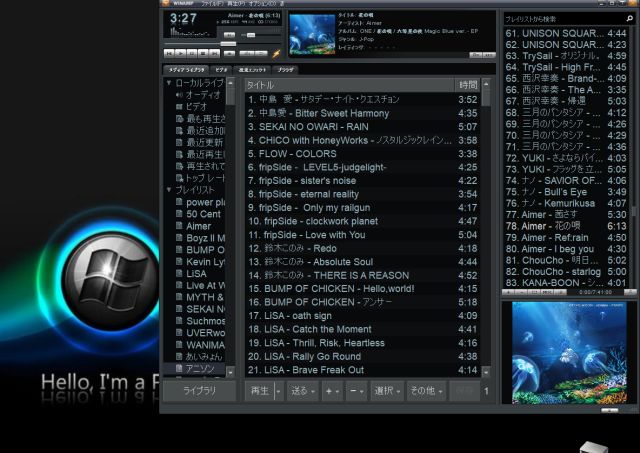640x453 pixels.
Task: Click the speaker icon beside オーディオ
Action: pyautogui.click(x=179, y=95)
